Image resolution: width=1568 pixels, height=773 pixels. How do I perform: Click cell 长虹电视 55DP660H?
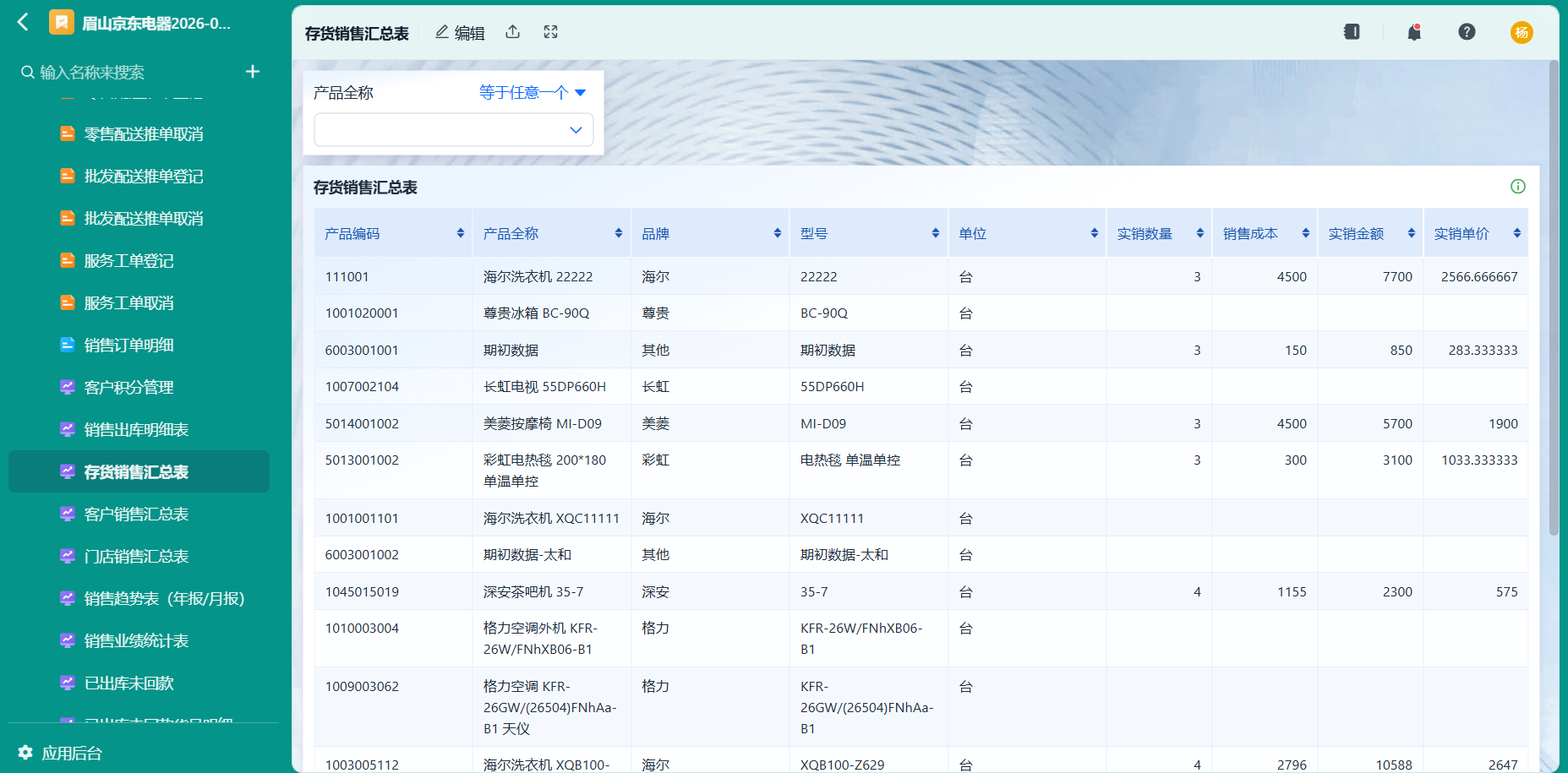pos(544,386)
